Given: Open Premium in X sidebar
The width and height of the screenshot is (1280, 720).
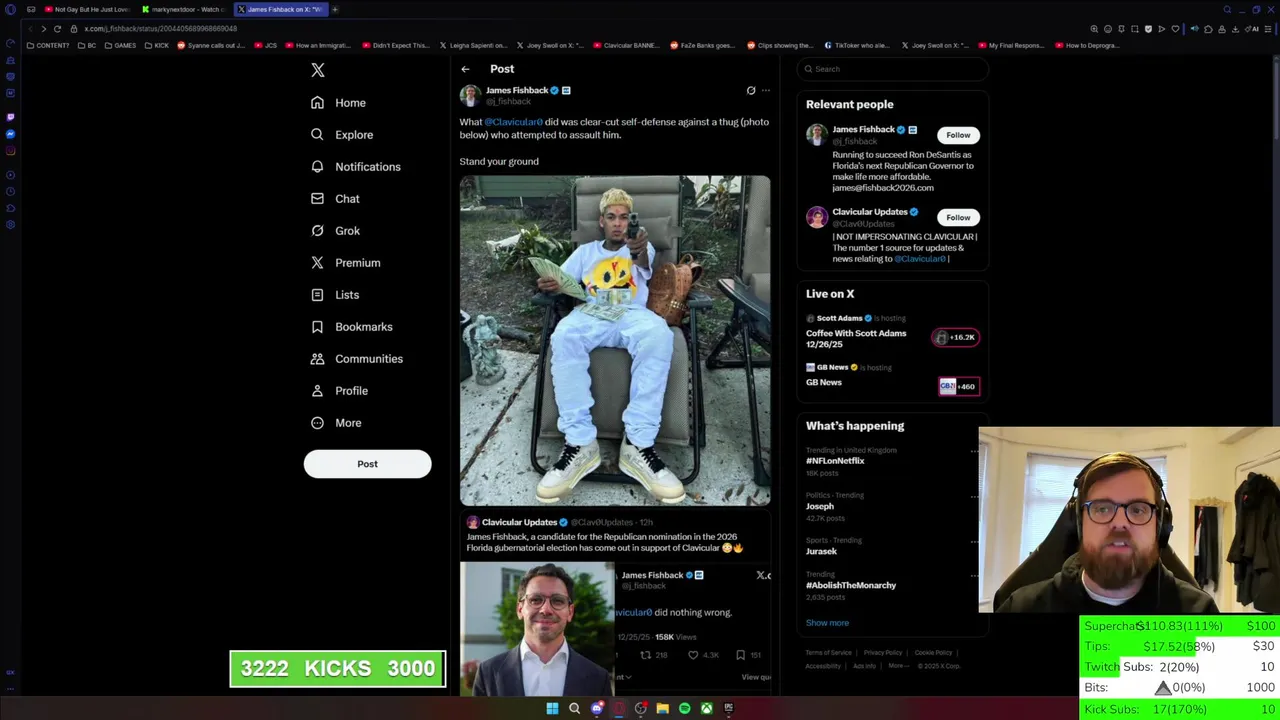Looking at the screenshot, I should (345, 263).
